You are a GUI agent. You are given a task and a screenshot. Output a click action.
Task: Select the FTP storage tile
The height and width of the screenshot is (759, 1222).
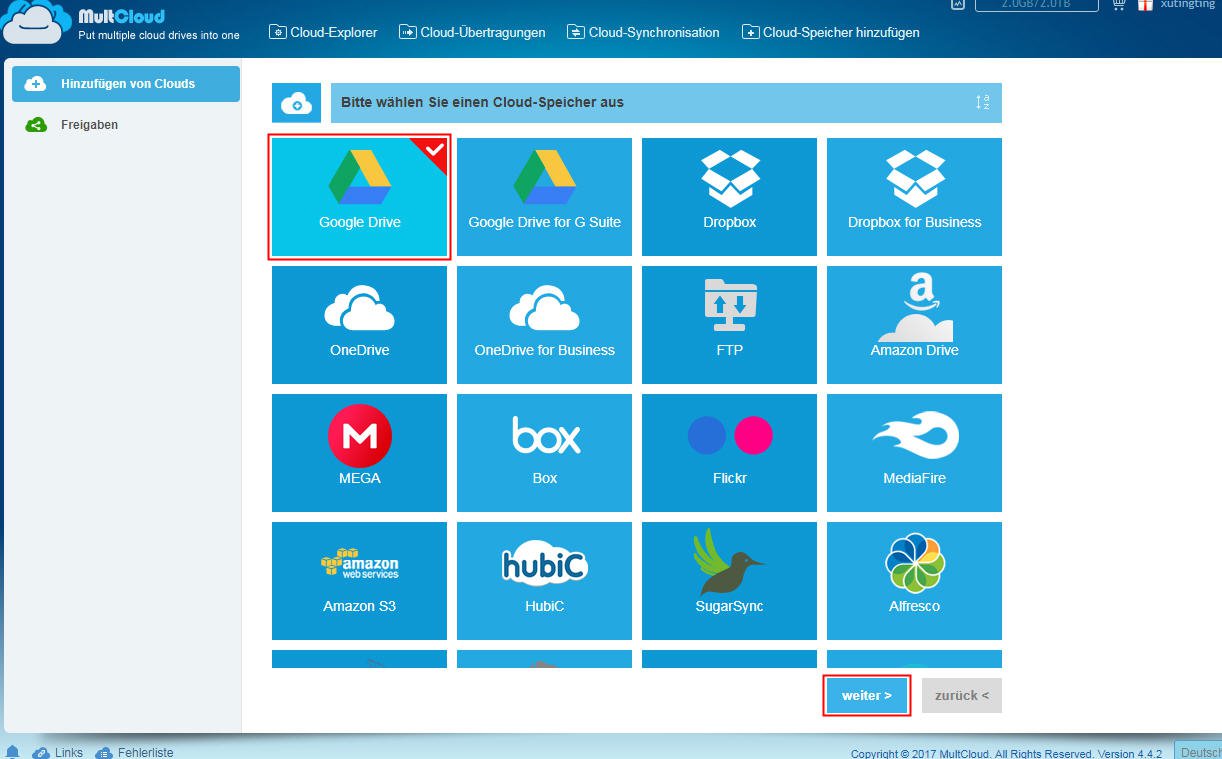click(729, 325)
